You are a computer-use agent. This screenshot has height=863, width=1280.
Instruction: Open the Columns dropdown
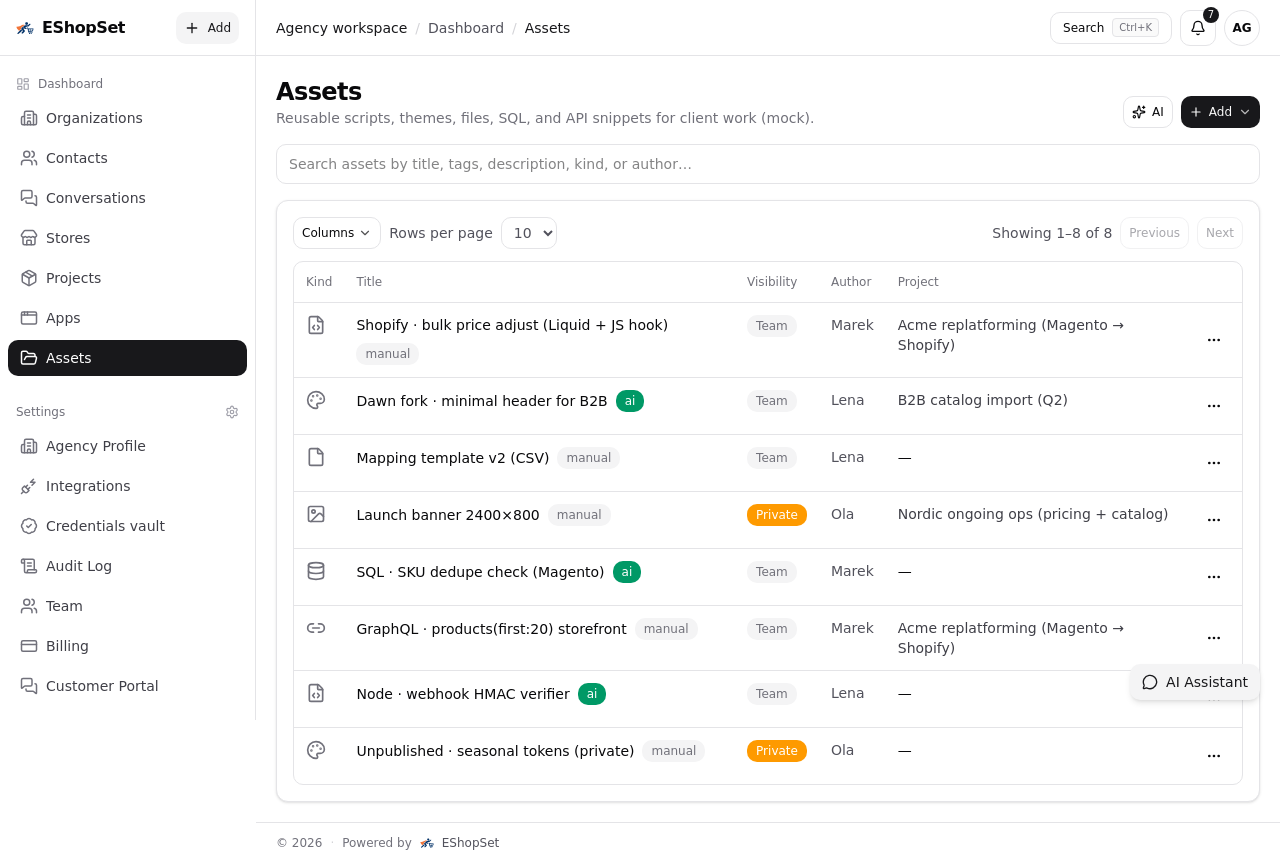[x=336, y=232]
